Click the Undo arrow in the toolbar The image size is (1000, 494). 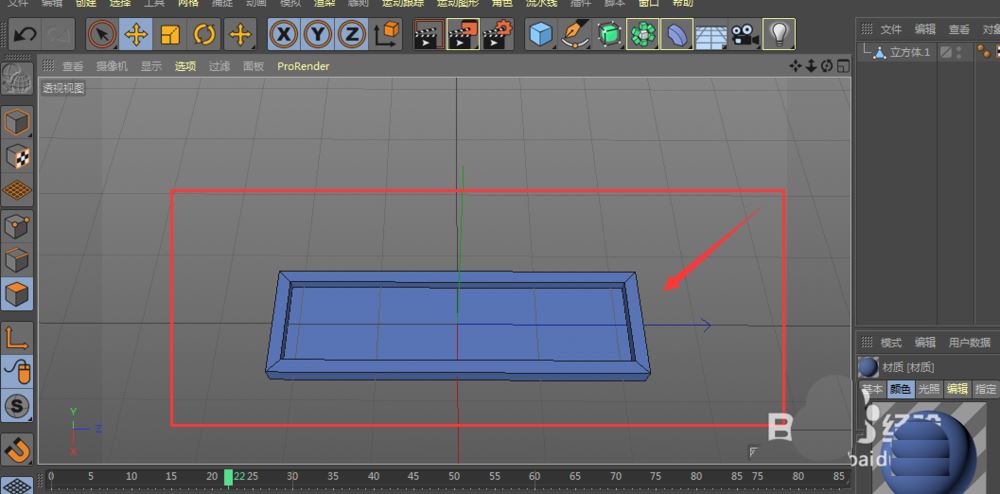pyautogui.click(x=26, y=34)
